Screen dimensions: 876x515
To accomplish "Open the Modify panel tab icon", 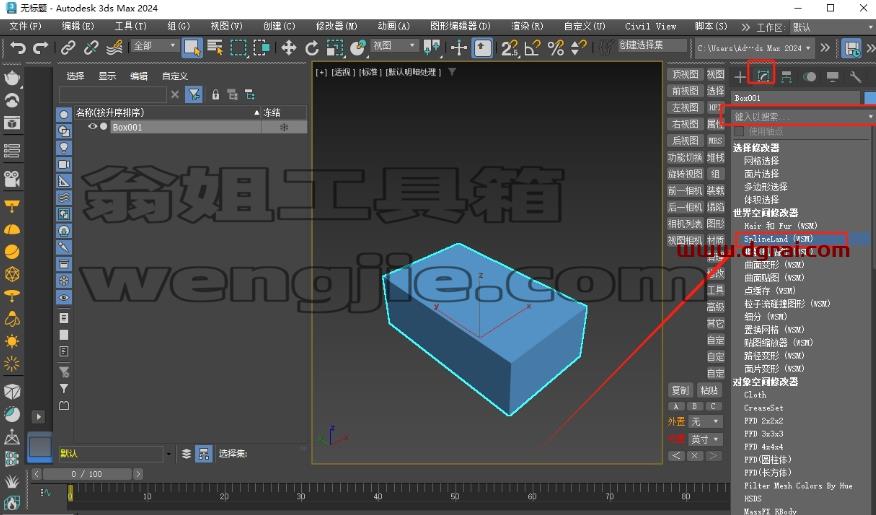I will (x=763, y=76).
